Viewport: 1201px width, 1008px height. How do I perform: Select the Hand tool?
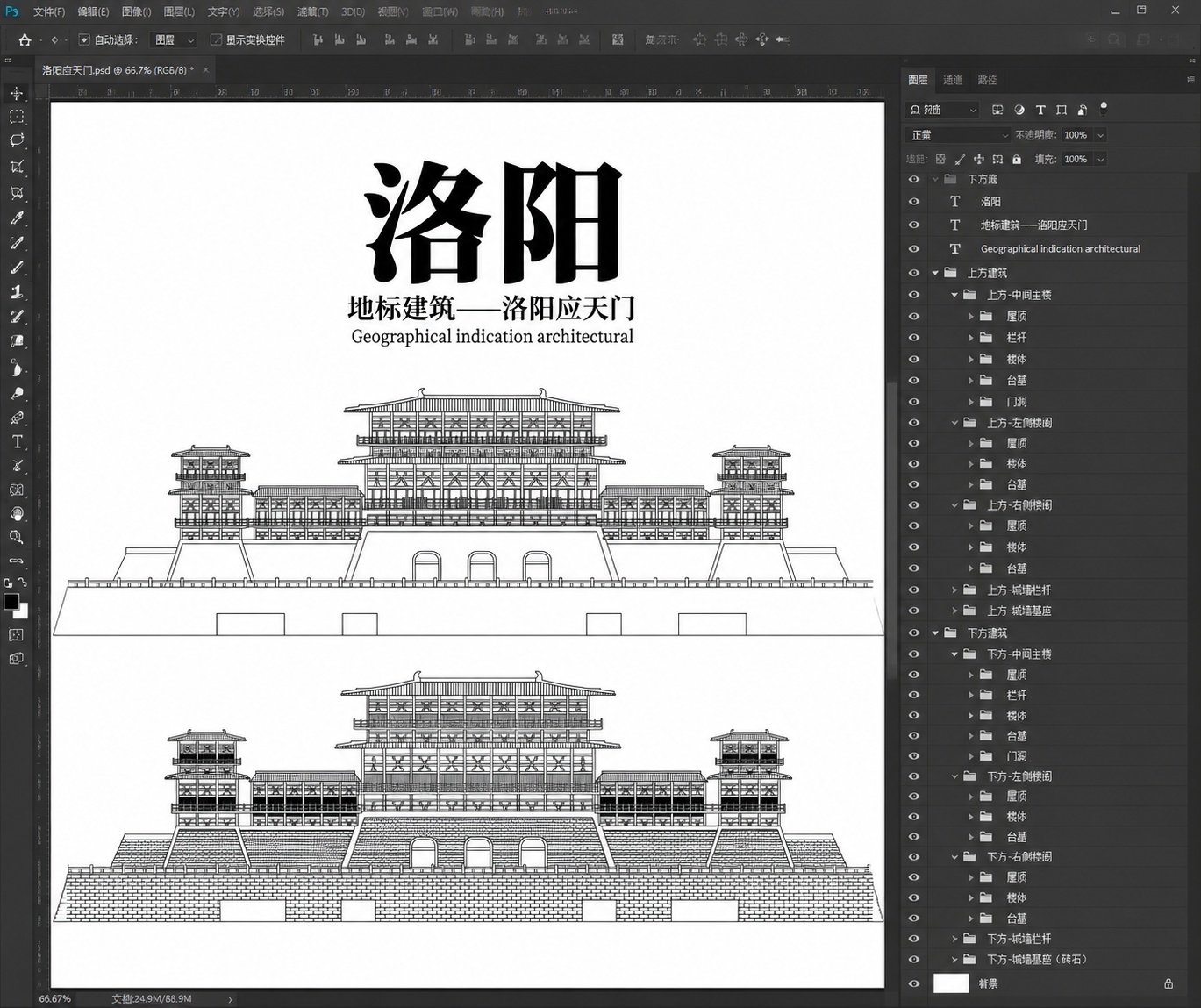(17, 514)
